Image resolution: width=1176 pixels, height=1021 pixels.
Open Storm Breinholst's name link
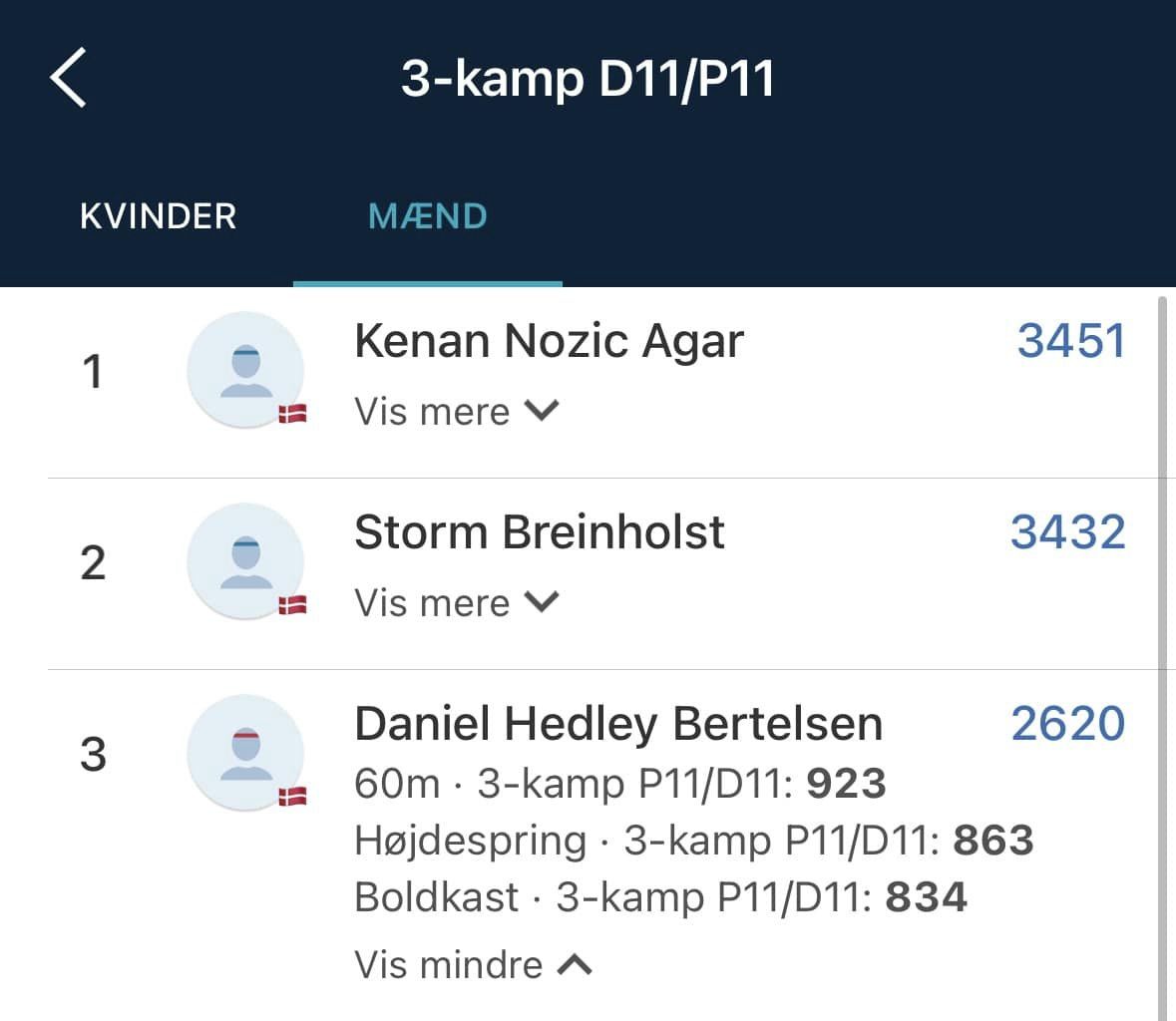pyautogui.click(x=540, y=532)
